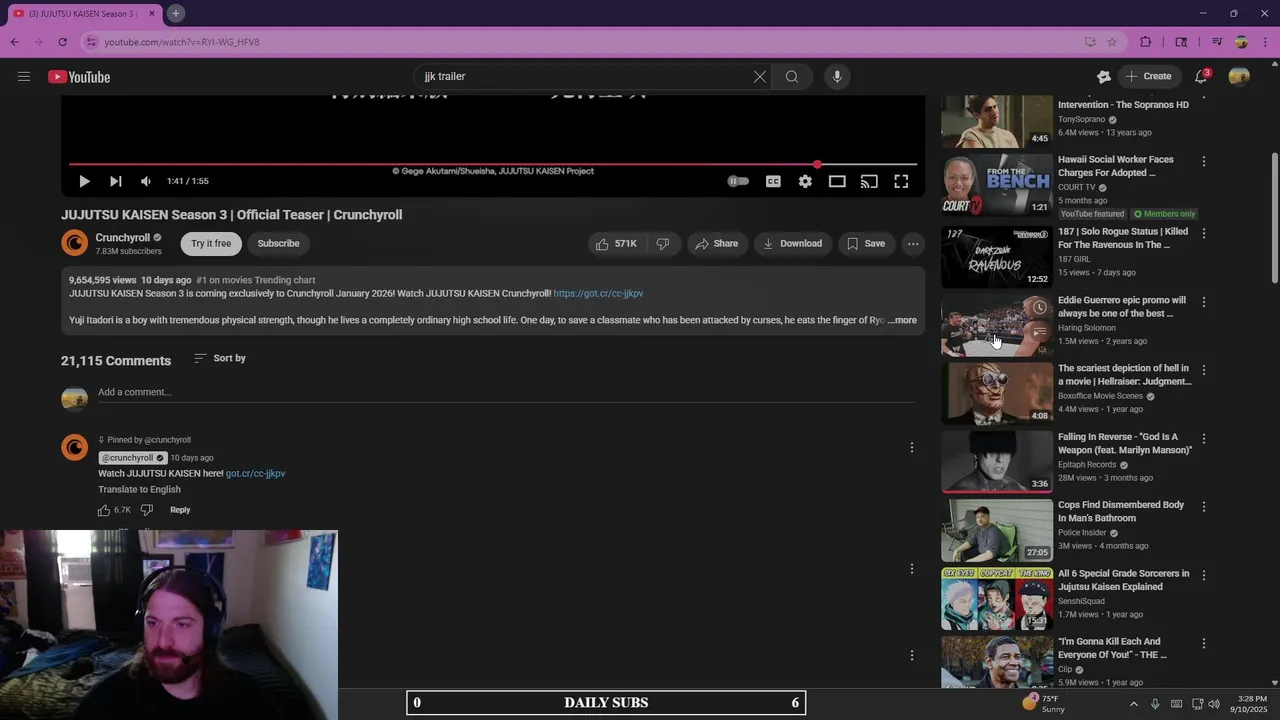Image resolution: width=1280 pixels, height=720 pixels.
Task: Show hidden system tray icons
Action: [x=1133, y=704]
